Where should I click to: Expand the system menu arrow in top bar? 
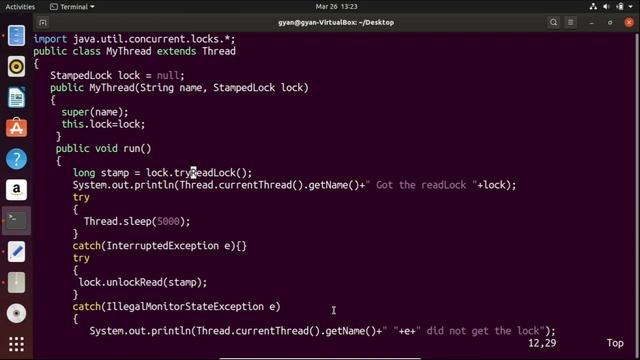[631, 7]
